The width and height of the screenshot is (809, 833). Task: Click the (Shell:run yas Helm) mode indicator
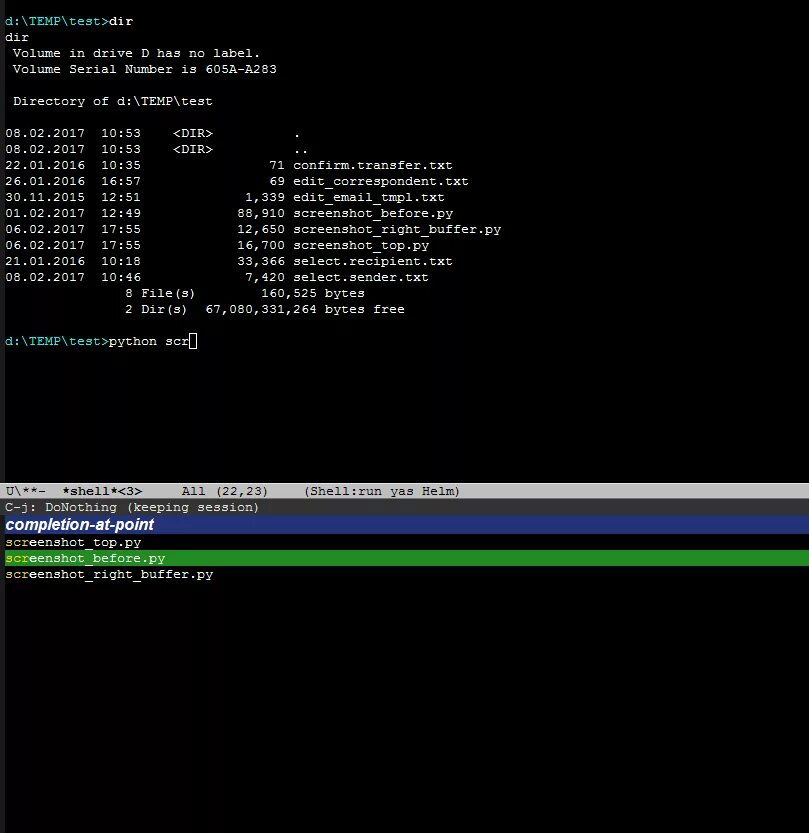[382, 491]
